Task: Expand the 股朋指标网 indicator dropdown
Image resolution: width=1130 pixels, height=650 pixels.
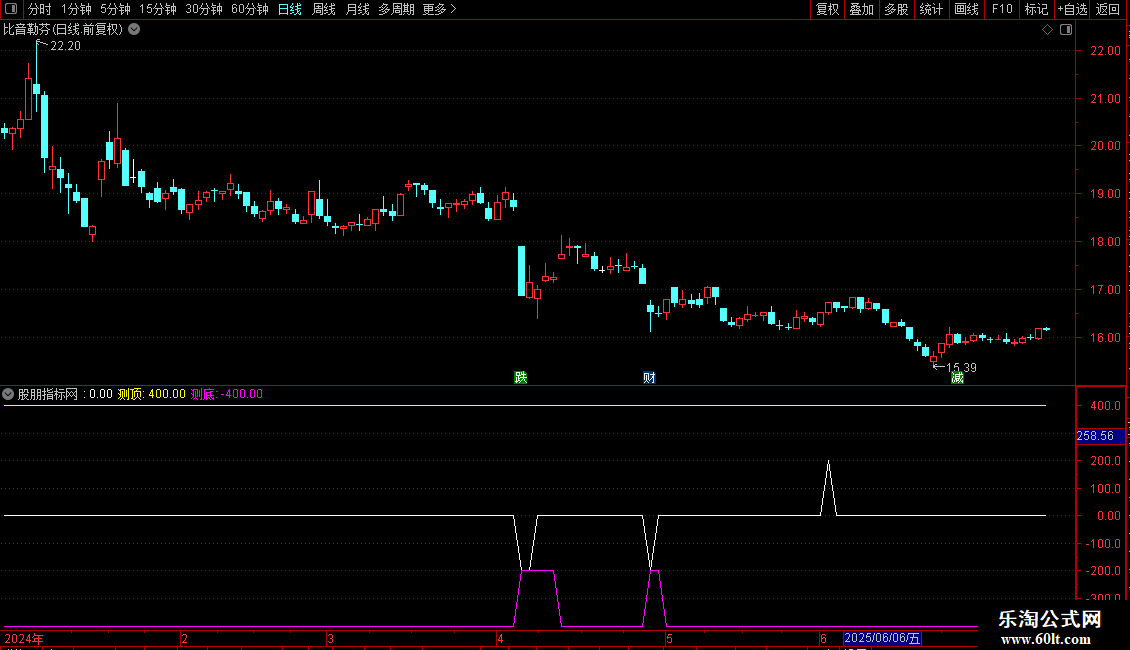Action: click(x=9, y=394)
